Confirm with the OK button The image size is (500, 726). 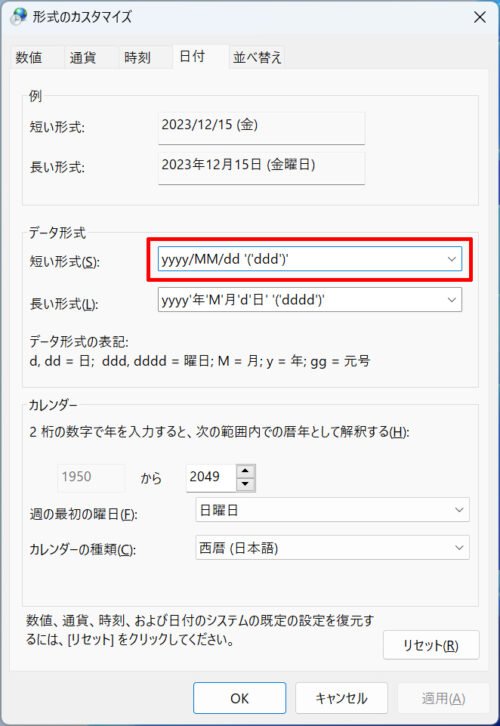pos(239,698)
